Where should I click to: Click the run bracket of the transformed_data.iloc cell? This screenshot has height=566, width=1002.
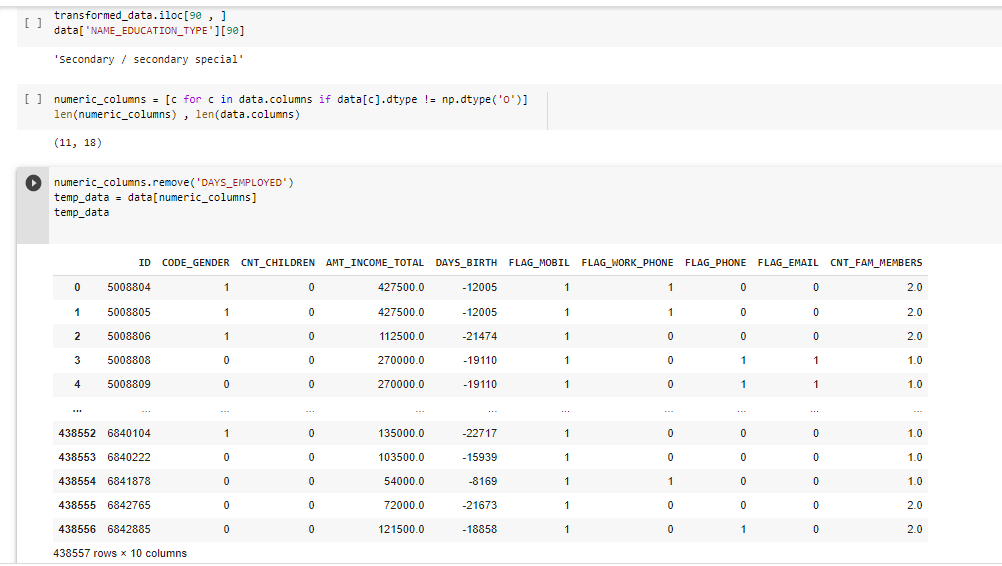(x=33, y=23)
